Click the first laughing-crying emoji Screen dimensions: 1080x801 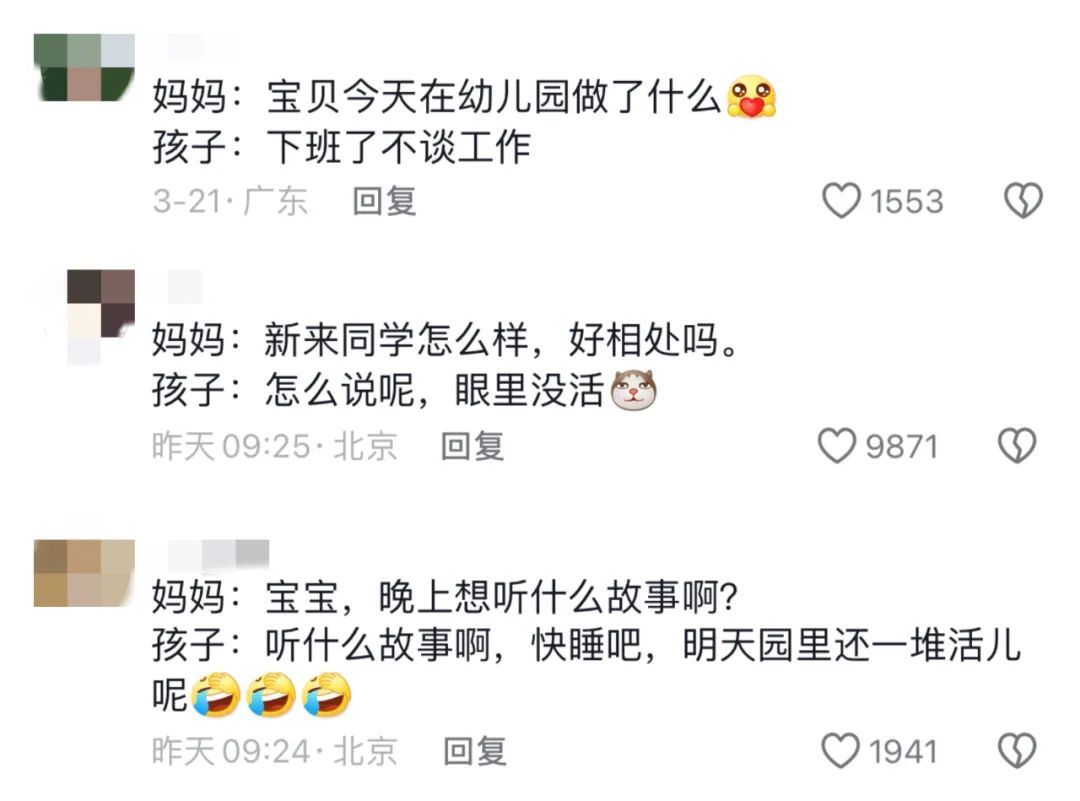pos(216,694)
